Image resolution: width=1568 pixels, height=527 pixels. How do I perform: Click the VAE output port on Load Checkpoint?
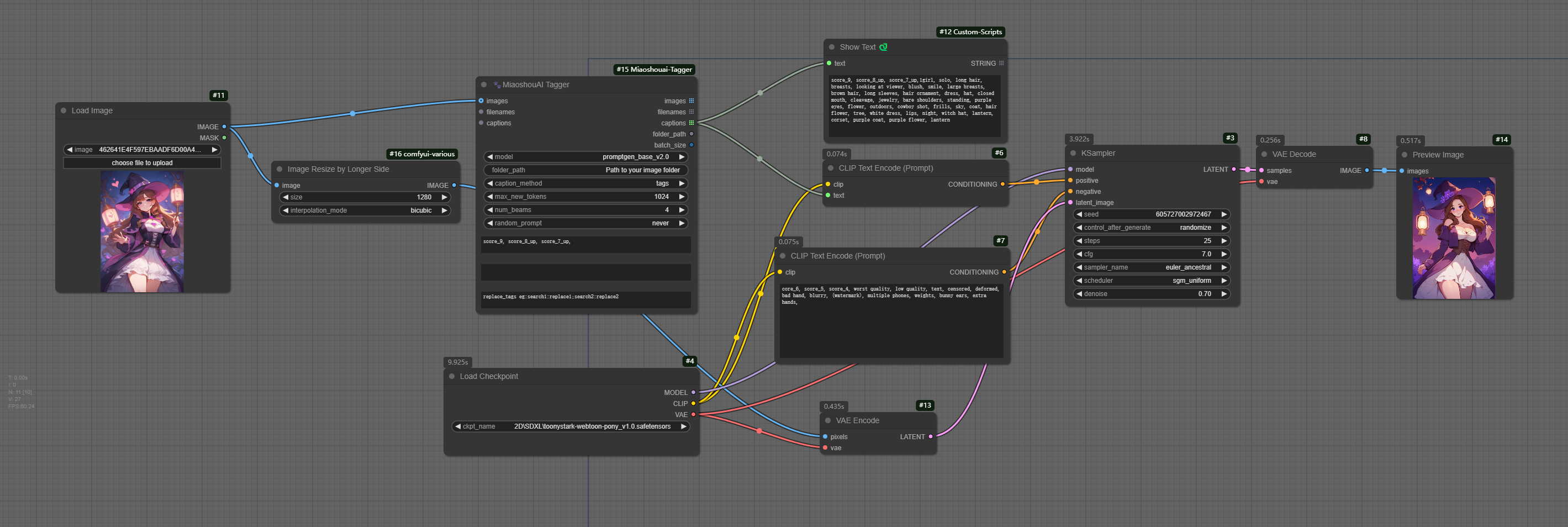[x=693, y=414]
